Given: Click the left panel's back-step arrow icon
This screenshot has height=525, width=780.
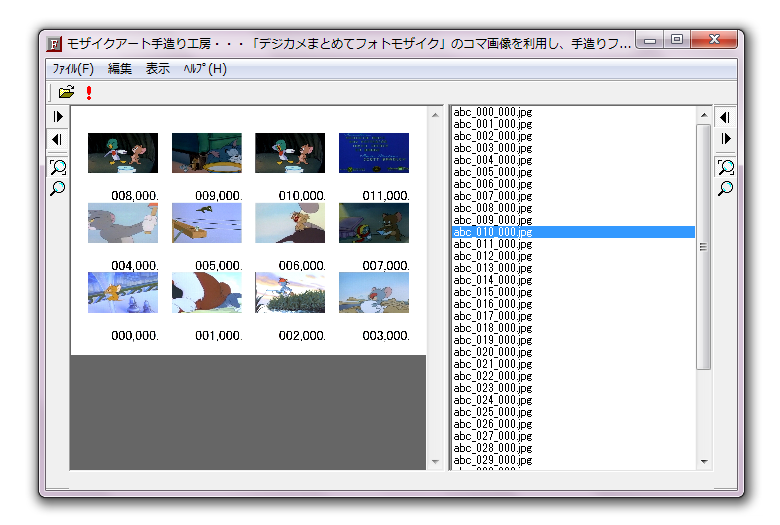Looking at the screenshot, I should click(x=58, y=139).
